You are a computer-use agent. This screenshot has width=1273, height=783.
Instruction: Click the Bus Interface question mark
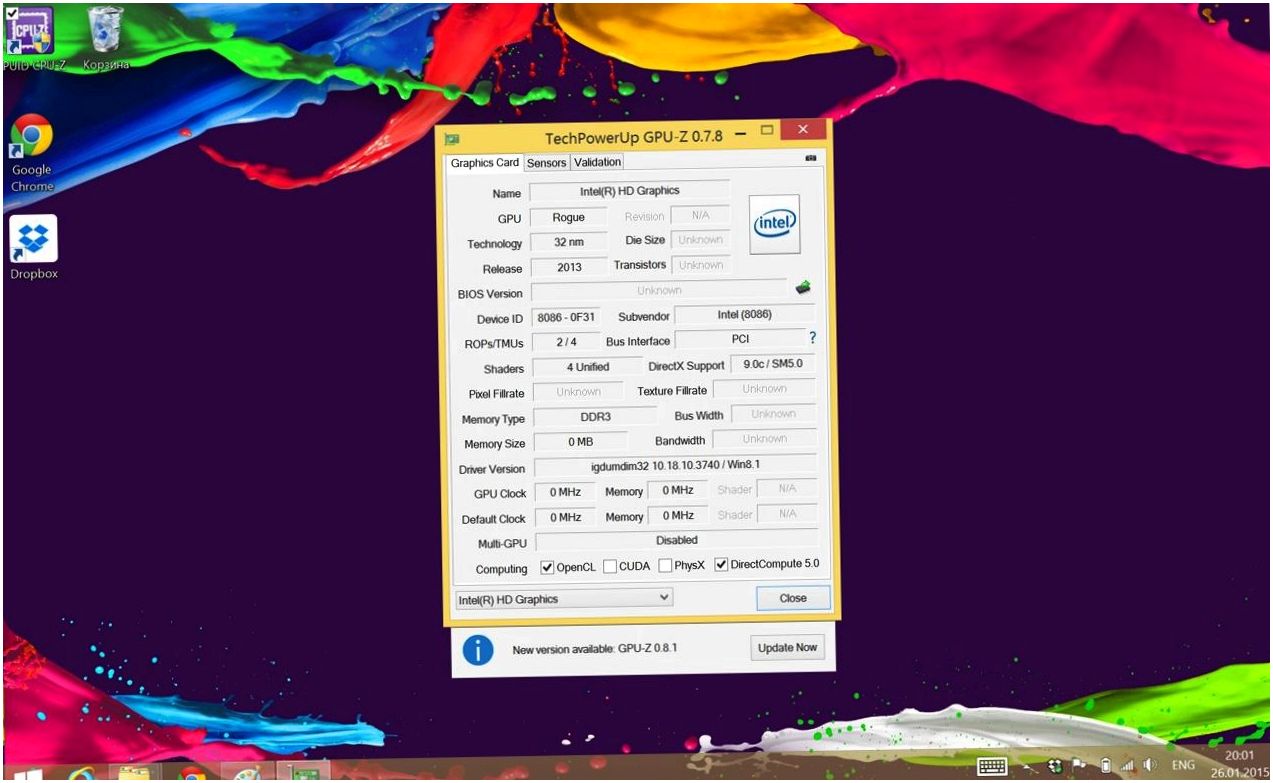click(x=813, y=338)
